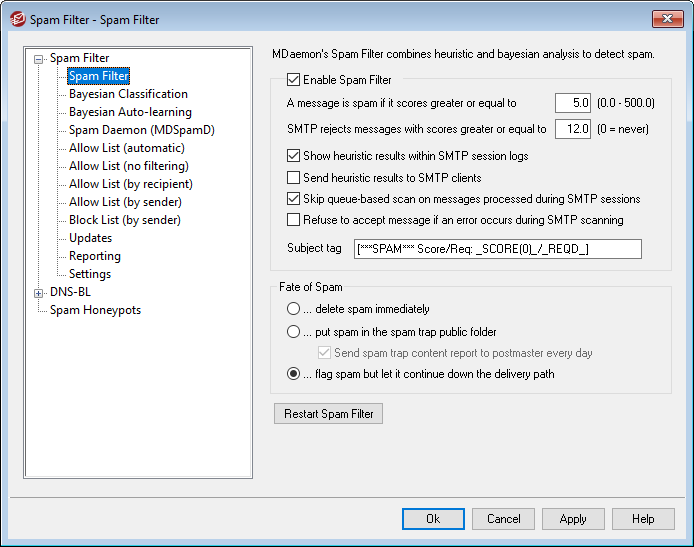
Task: Choose put spam in spam trap folder
Action: click(x=293, y=331)
